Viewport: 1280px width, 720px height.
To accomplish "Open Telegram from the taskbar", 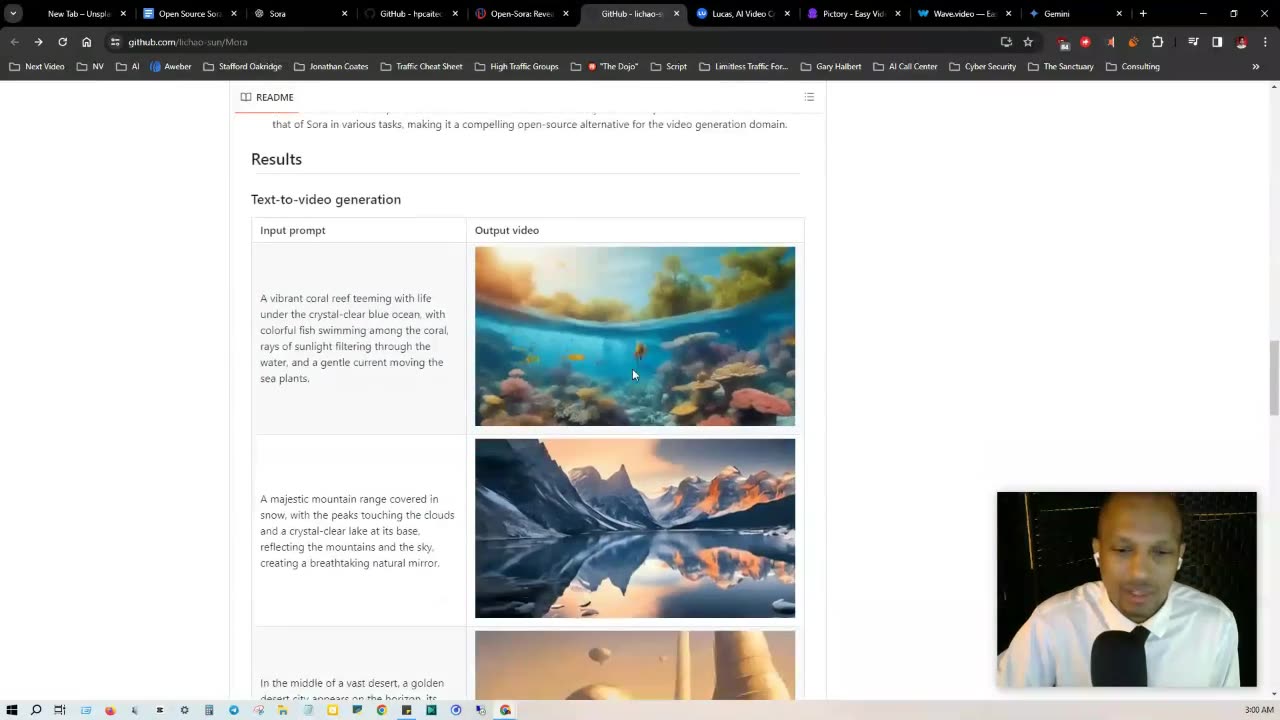I will 234,710.
